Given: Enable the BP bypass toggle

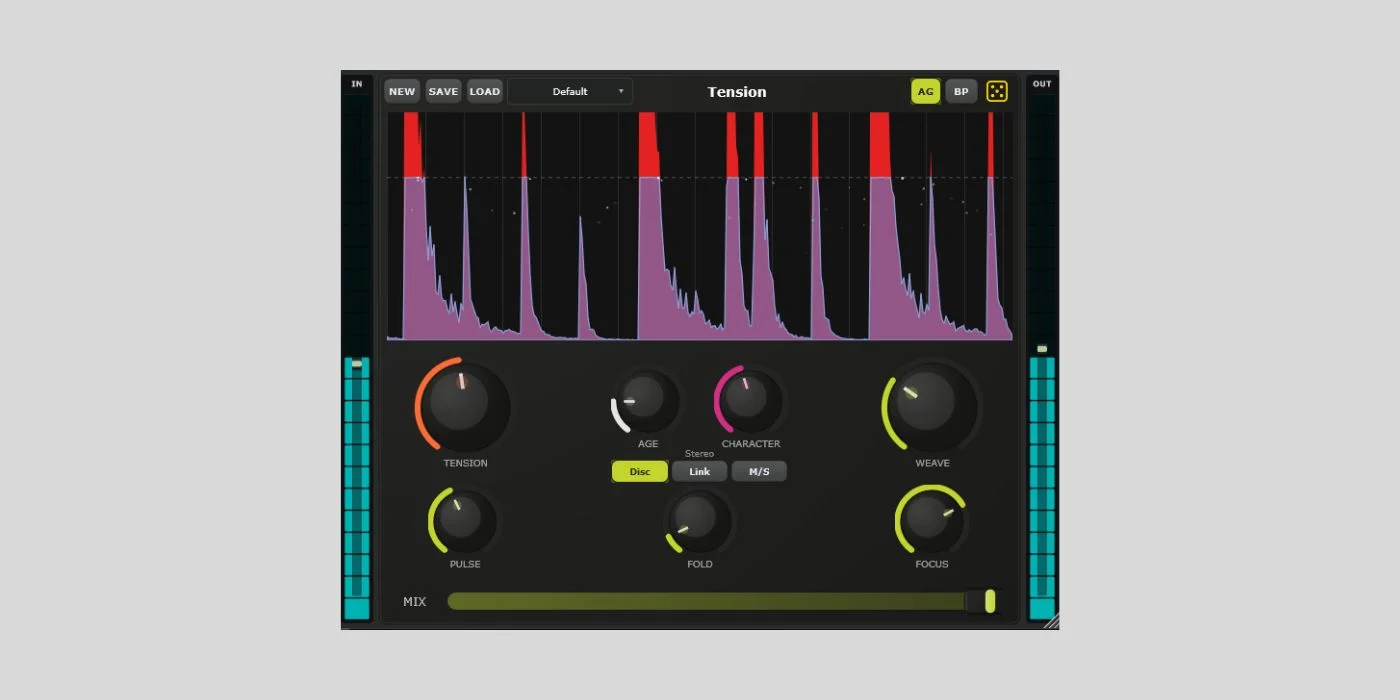Looking at the screenshot, I should click(x=960, y=91).
